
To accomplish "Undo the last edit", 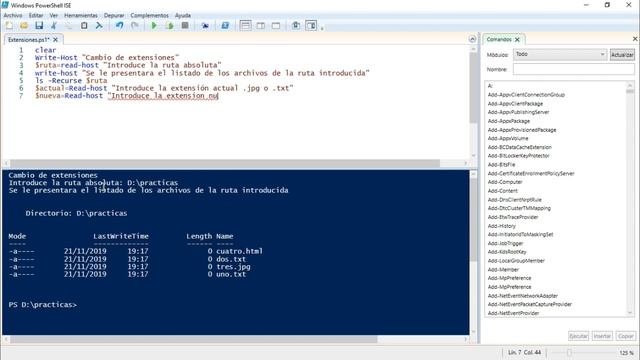I will click(119, 26).
